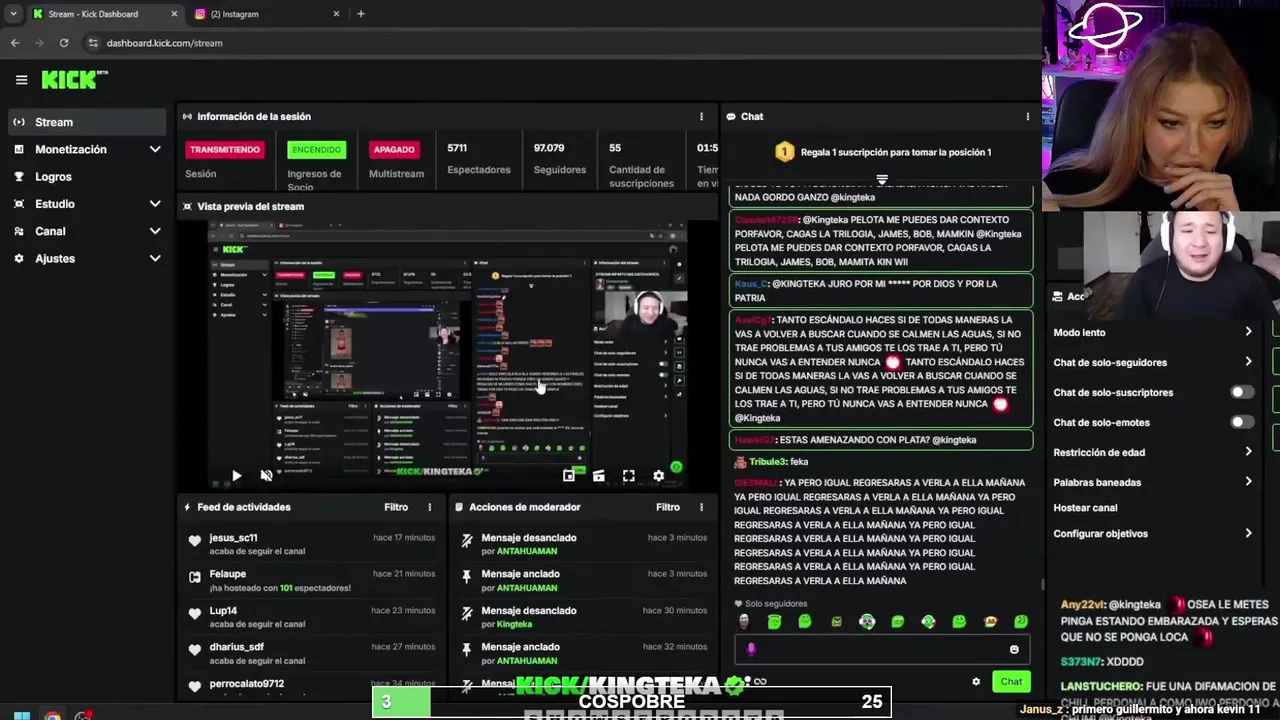Make the stream preview fullscreen
The height and width of the screenshot is (720, 1280).
coord(628,476)
